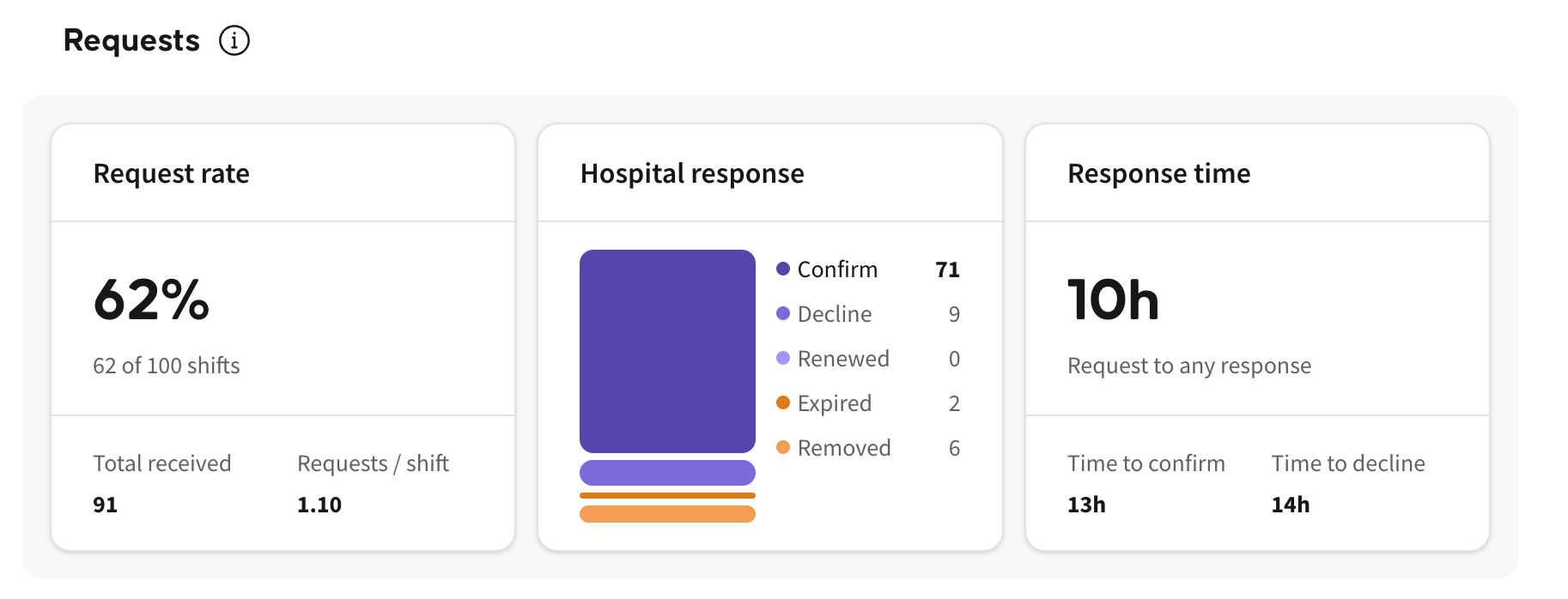Select the Confirm legend dot
Viewport: 1568px width, 599px height.
(x=783, y=269)
